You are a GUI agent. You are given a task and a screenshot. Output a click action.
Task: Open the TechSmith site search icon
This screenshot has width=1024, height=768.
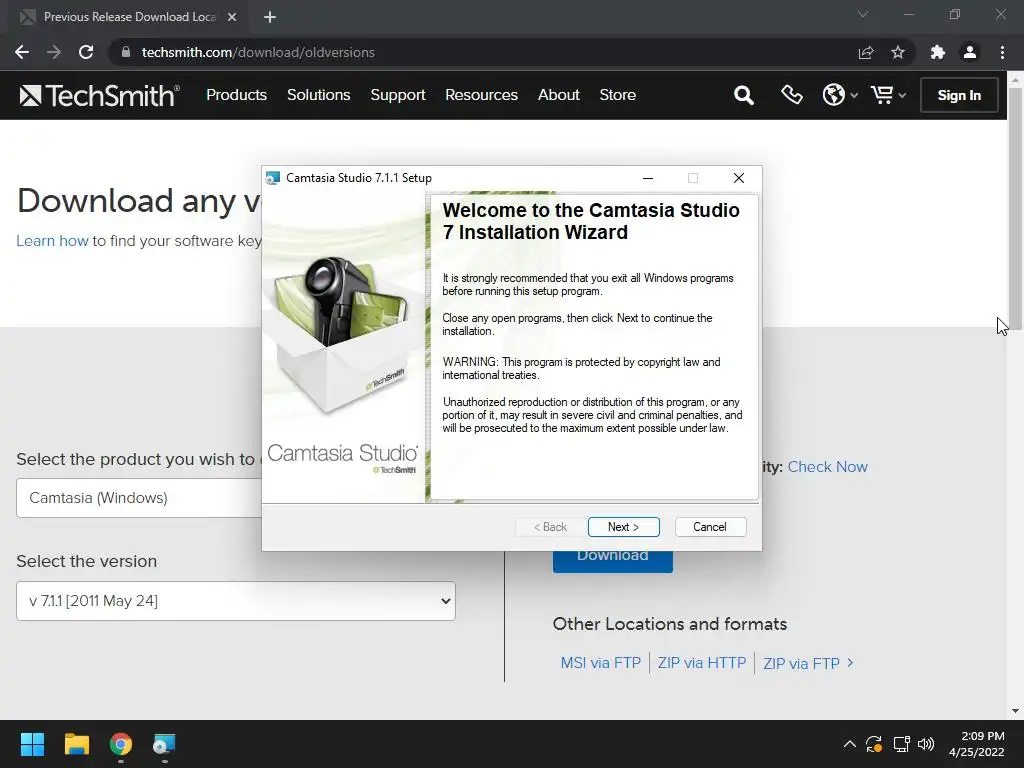click(x=743, y=95)
